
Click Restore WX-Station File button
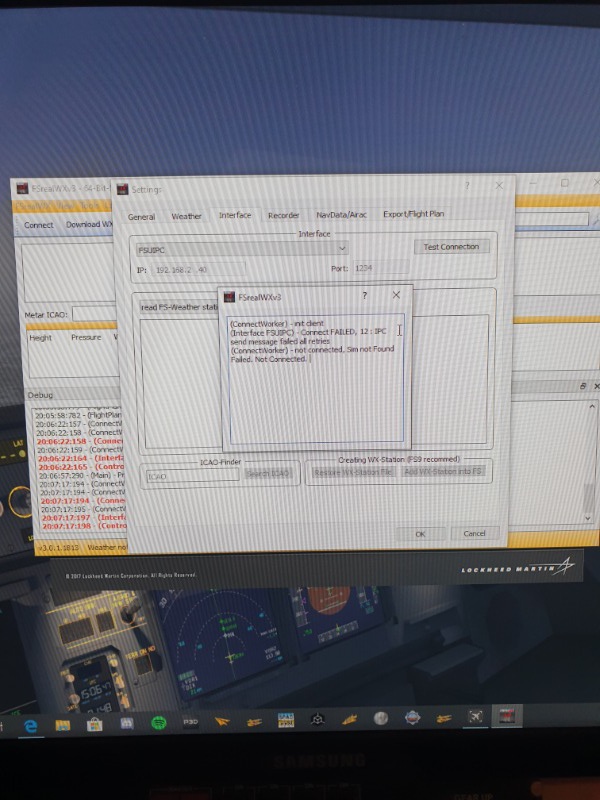pos(353,472)
